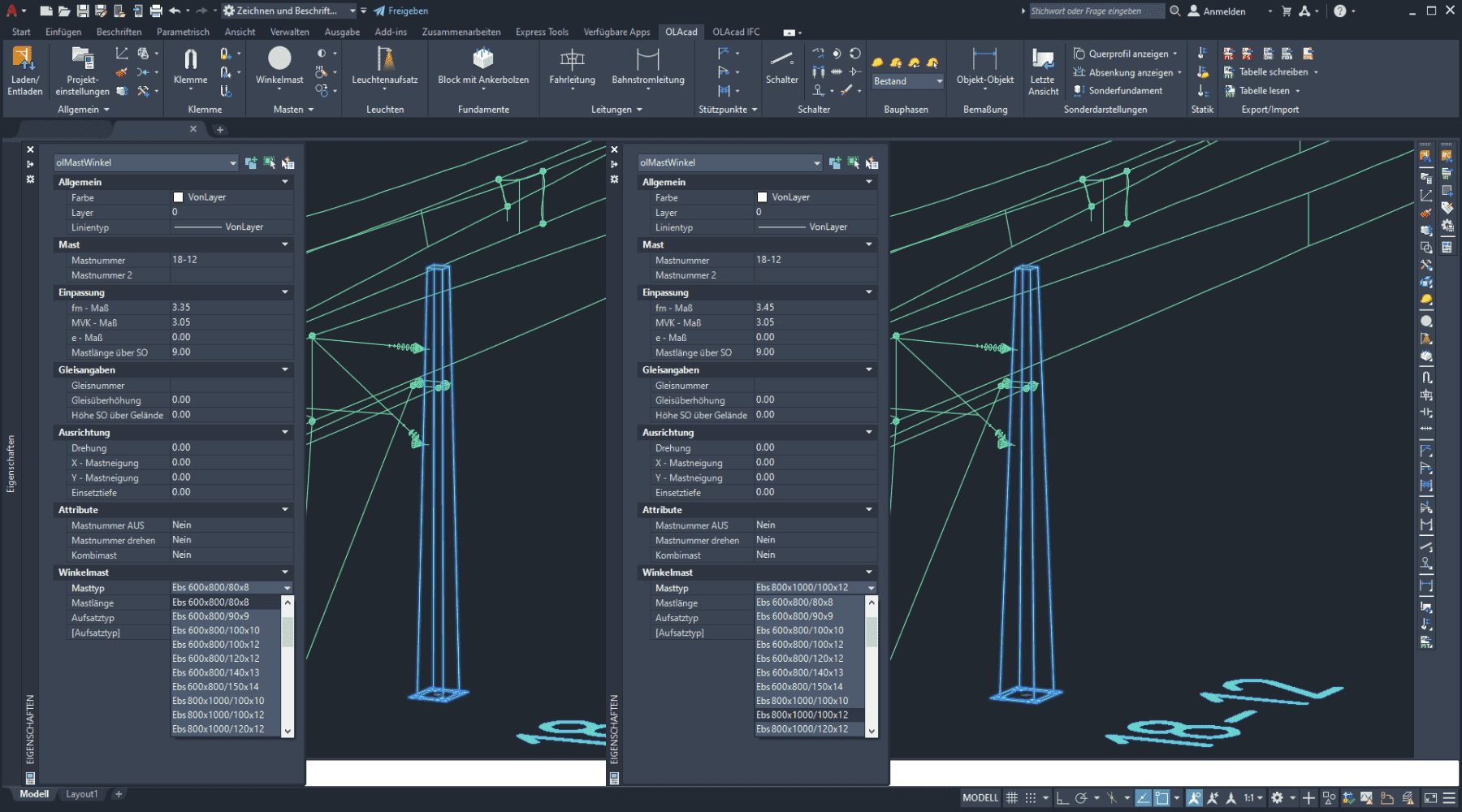Viewport: 1462px width, 812px height.
Task: Toggle drawing grid display in status bar
Action: [x=1012, y=798]
